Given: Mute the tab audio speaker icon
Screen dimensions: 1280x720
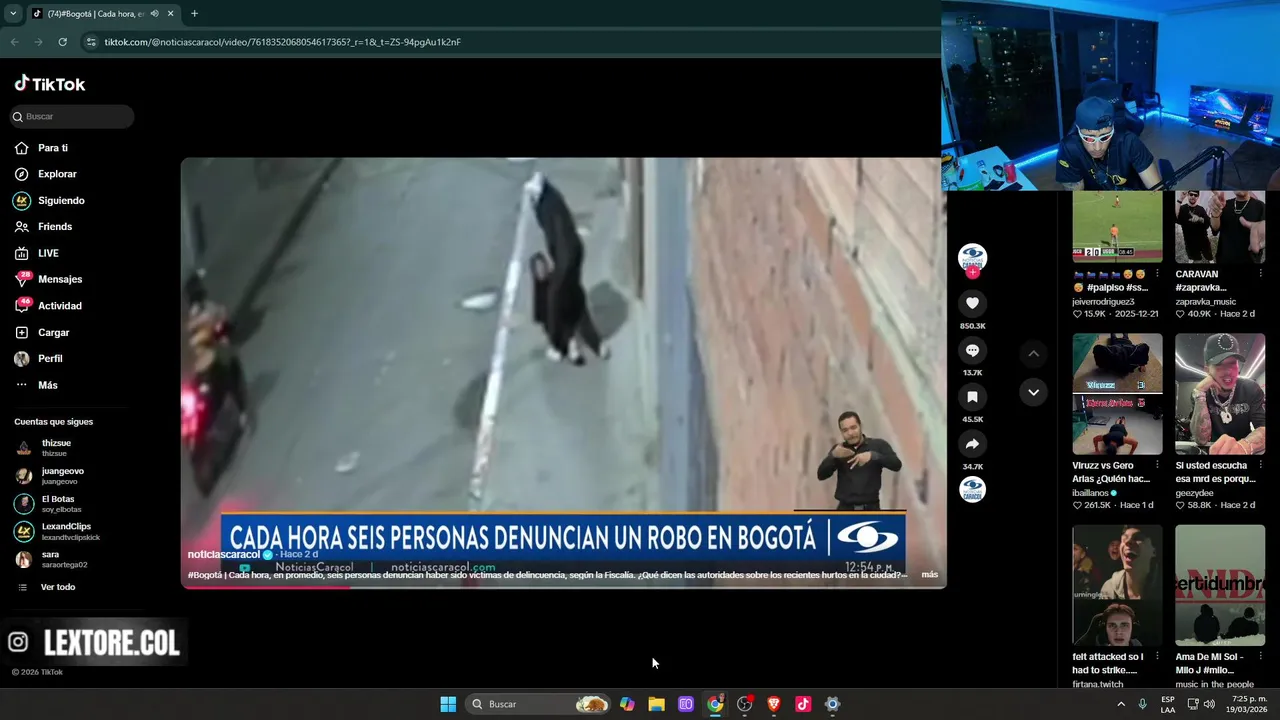Looking at the screenshot, I should pyautogui.click(x=154, y=13).
